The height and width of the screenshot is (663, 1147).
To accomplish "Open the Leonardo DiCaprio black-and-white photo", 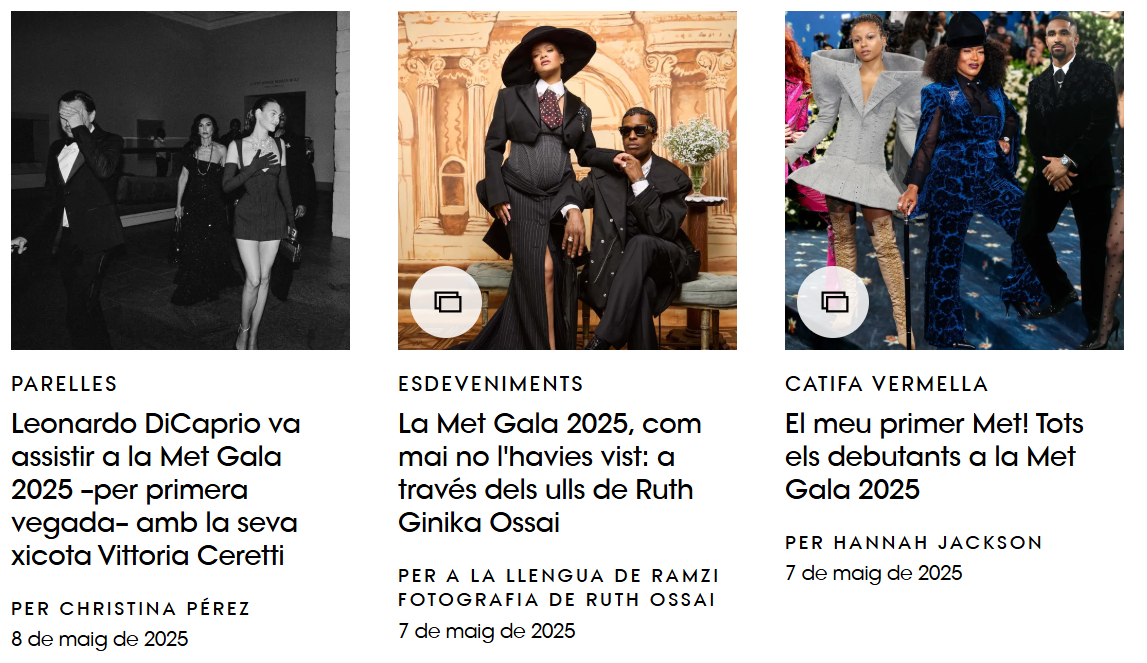I will 181,180.
